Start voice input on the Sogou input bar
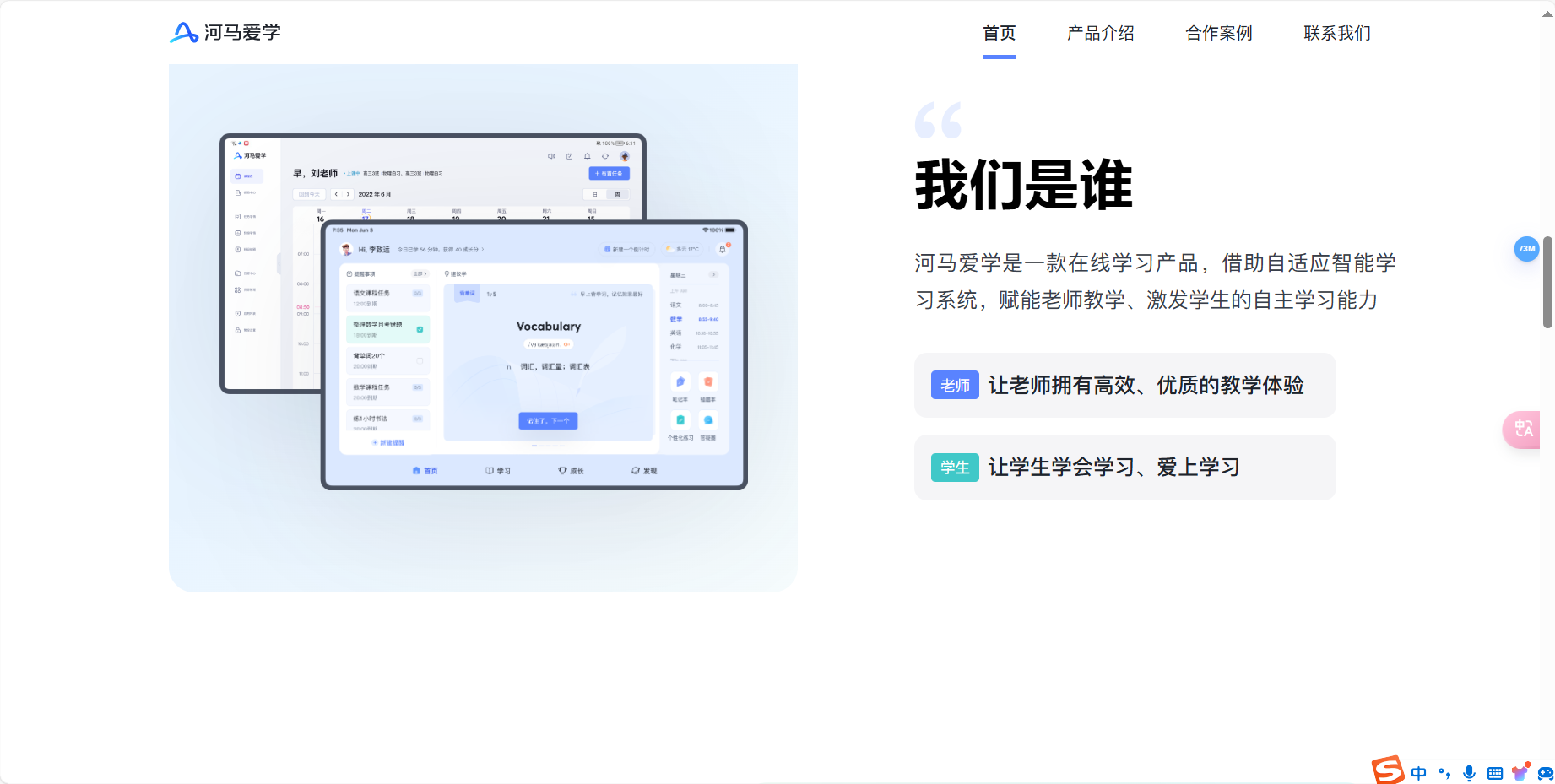Image resolution: width=1555 pixels, height=784 pixels. pos(1469,773)
